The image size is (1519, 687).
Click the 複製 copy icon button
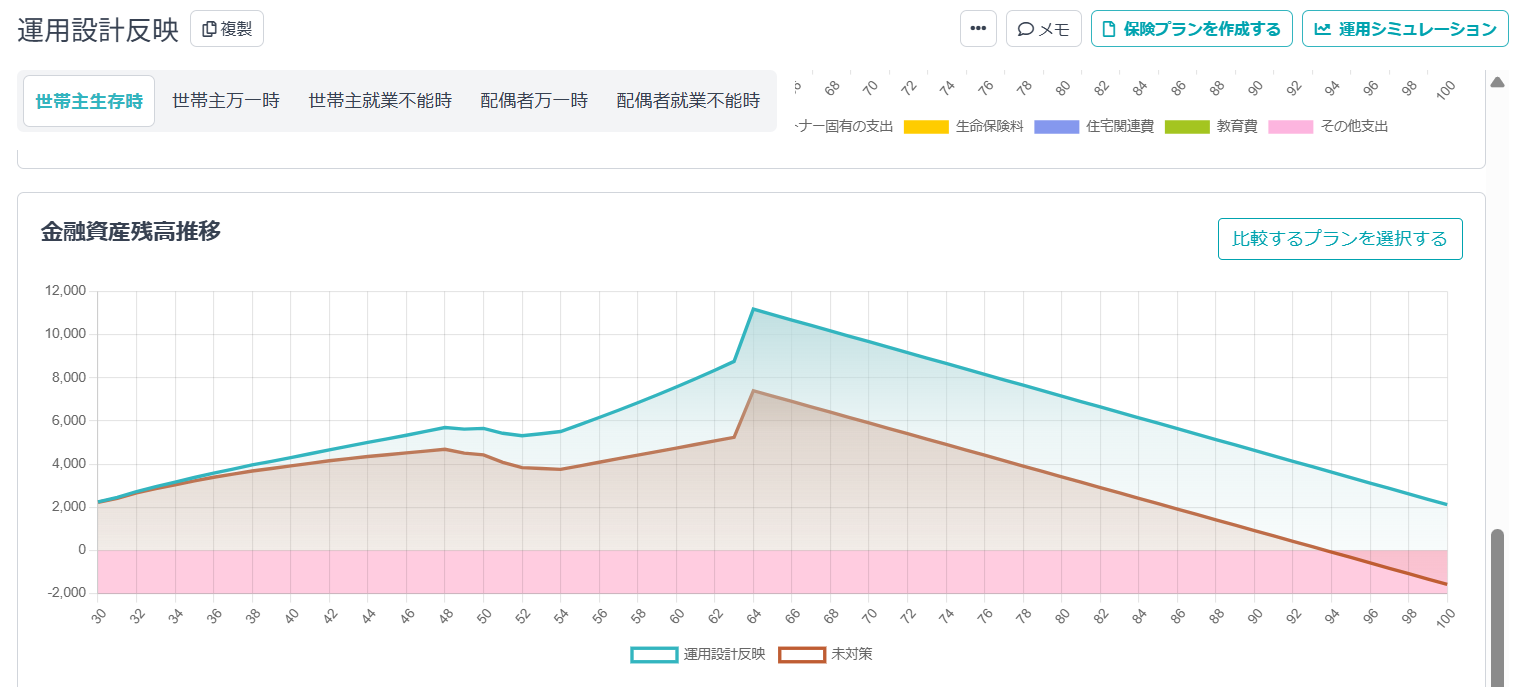[x=226, y=29]
